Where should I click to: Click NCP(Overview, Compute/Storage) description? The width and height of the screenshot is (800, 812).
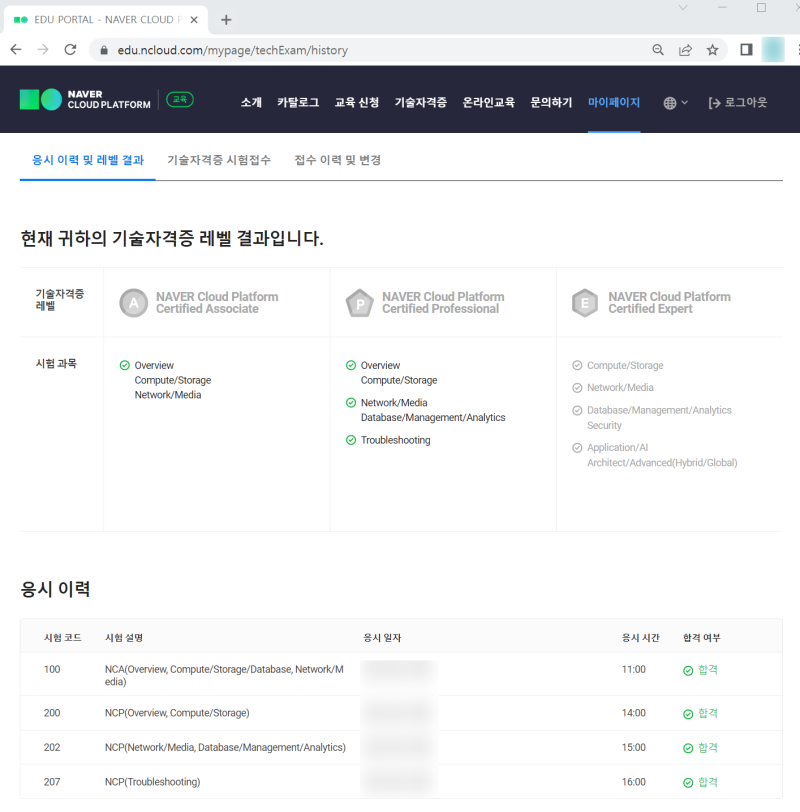click(x=177, y=713)
